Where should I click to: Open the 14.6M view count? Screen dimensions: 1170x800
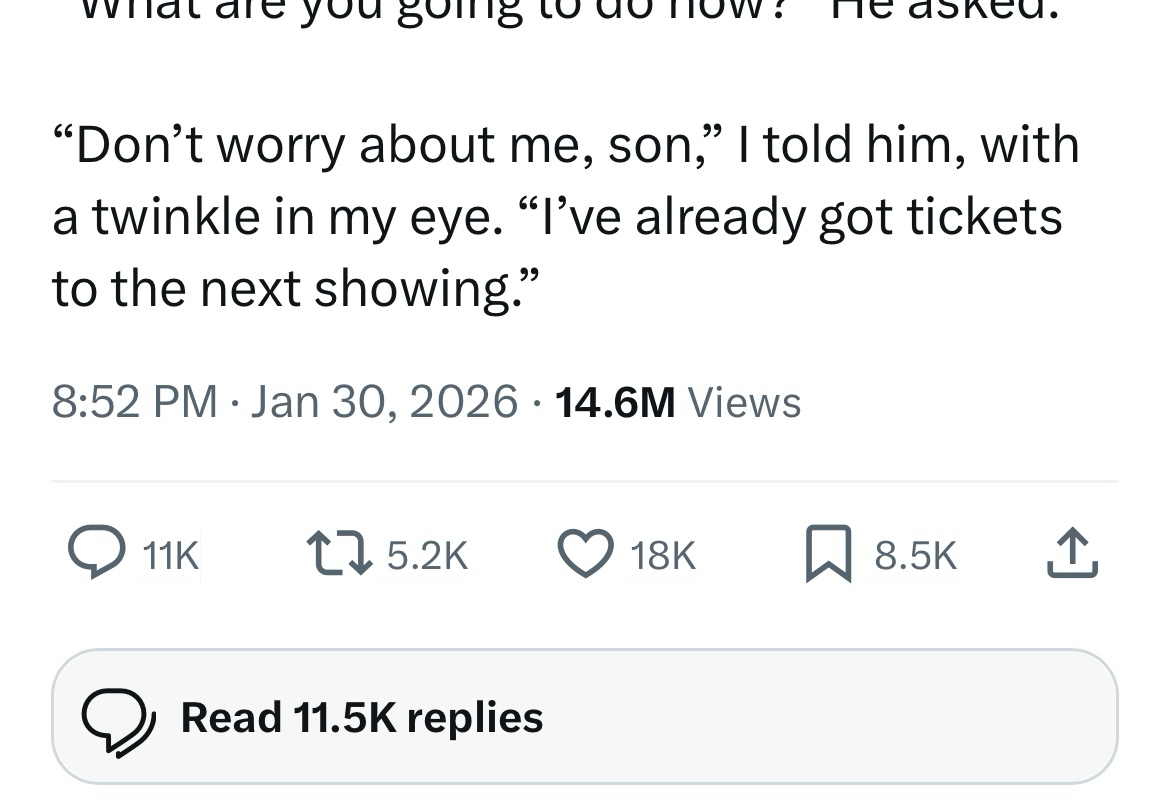(614, 402)
